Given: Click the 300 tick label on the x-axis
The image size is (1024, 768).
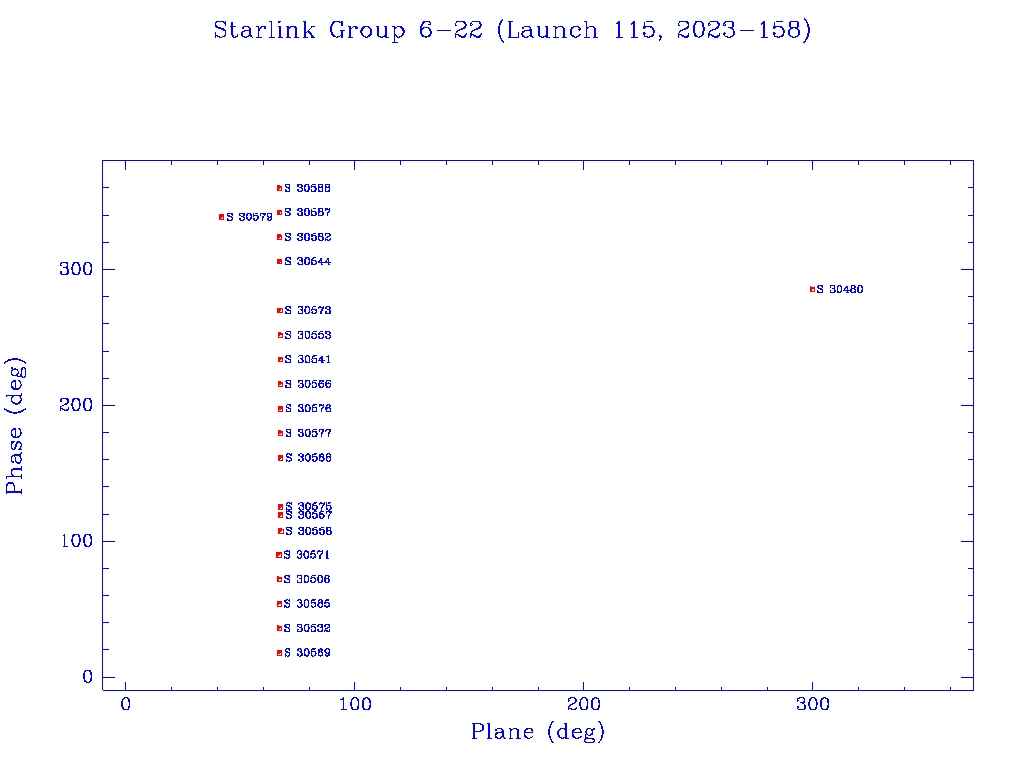Looking at the screenshot, I should pos(813,705).
